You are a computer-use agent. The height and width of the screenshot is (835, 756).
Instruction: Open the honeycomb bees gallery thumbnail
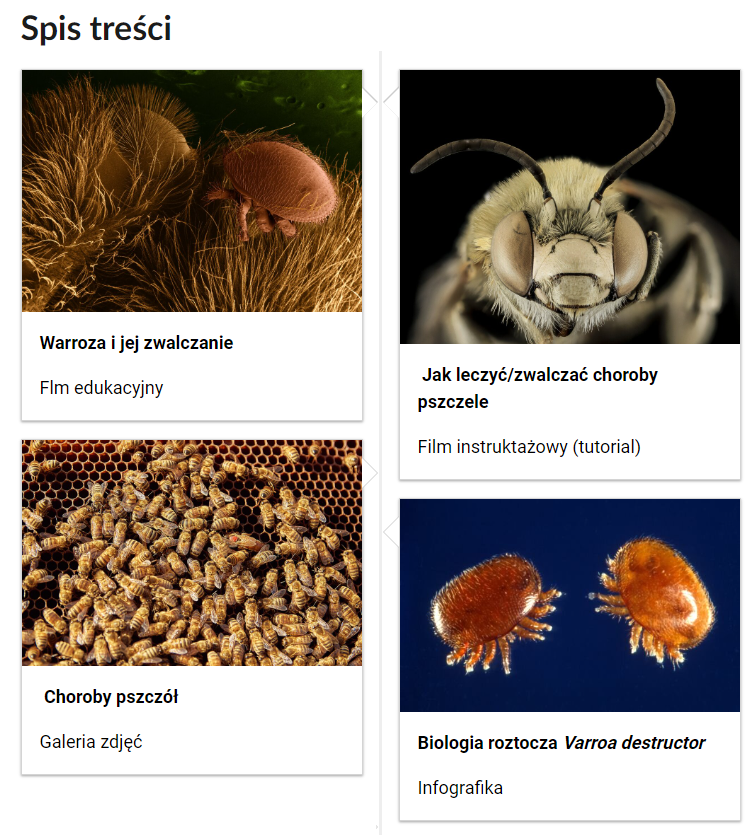(192, 553)
